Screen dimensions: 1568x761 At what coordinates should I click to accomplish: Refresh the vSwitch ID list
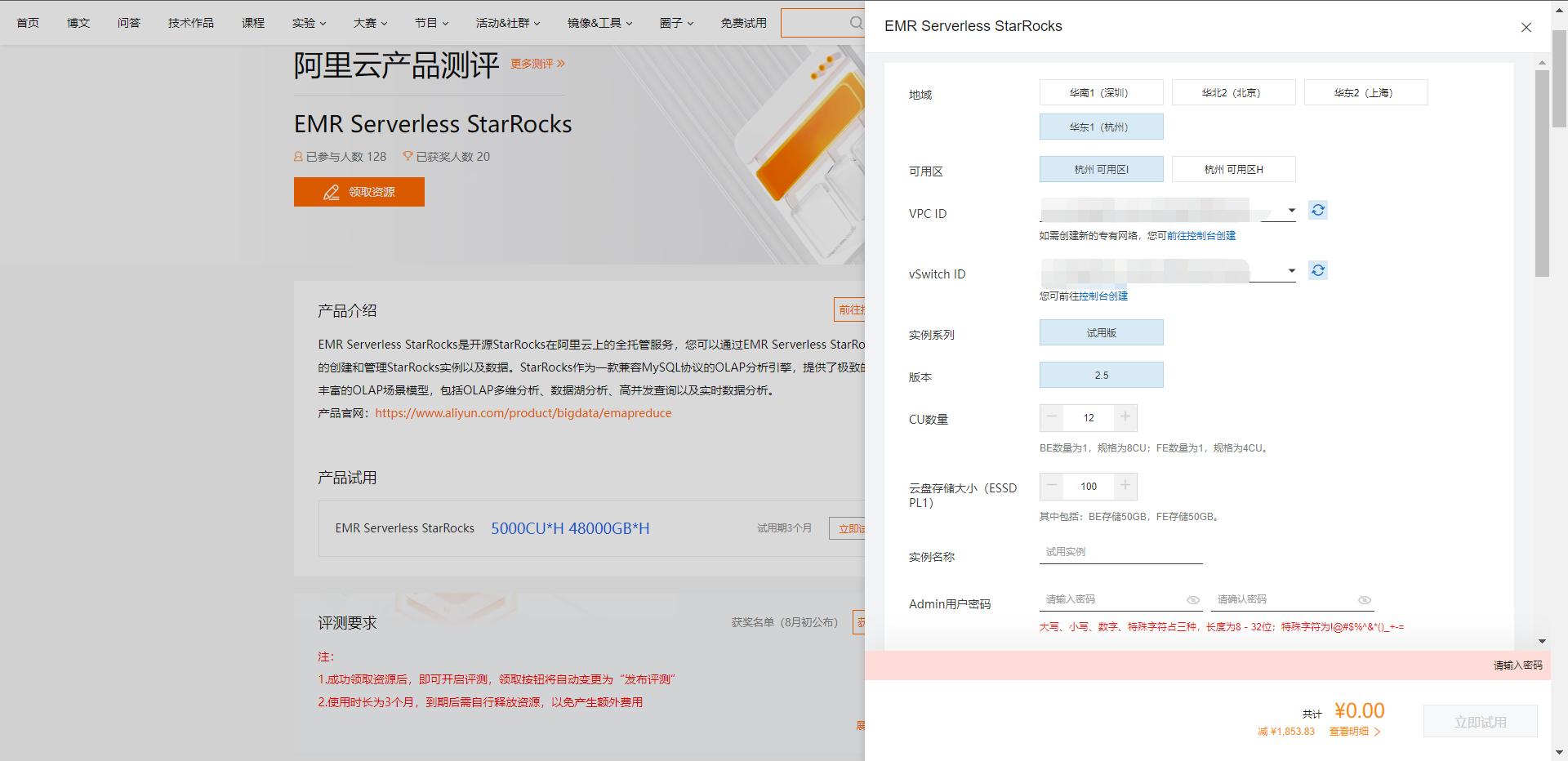[1317, 271]
